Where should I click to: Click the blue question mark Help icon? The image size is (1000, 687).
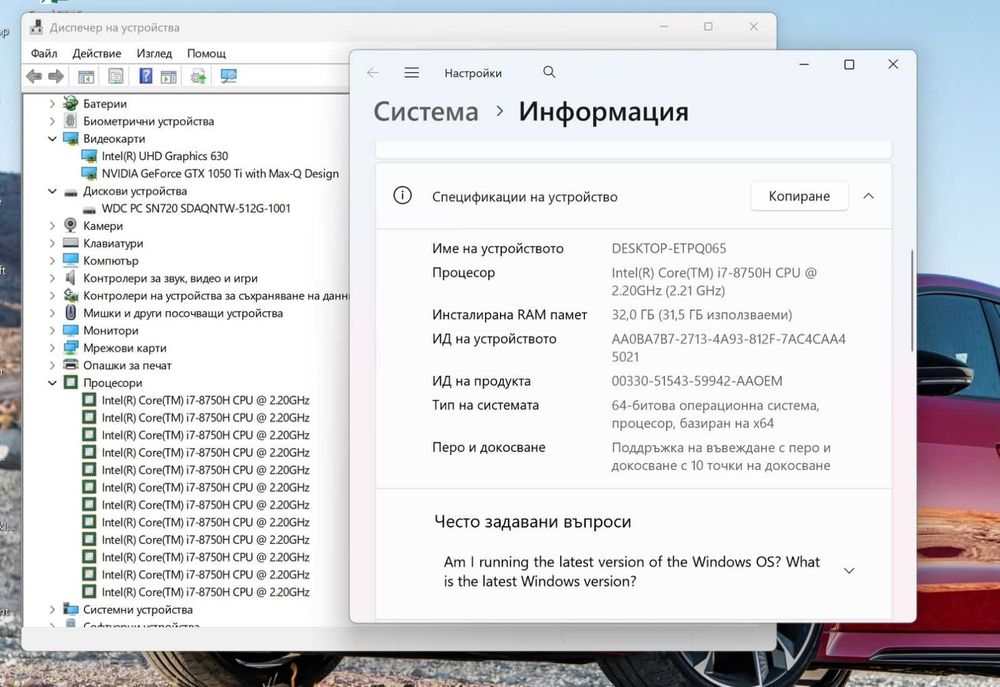pyautogui.click(x=145, y=76)
